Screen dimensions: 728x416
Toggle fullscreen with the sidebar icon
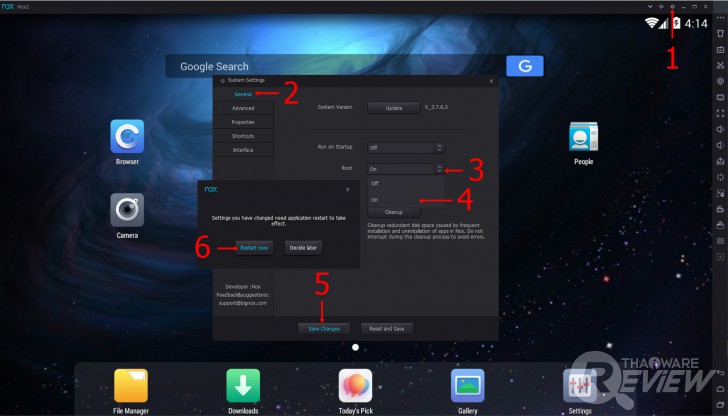pos(720,113)
